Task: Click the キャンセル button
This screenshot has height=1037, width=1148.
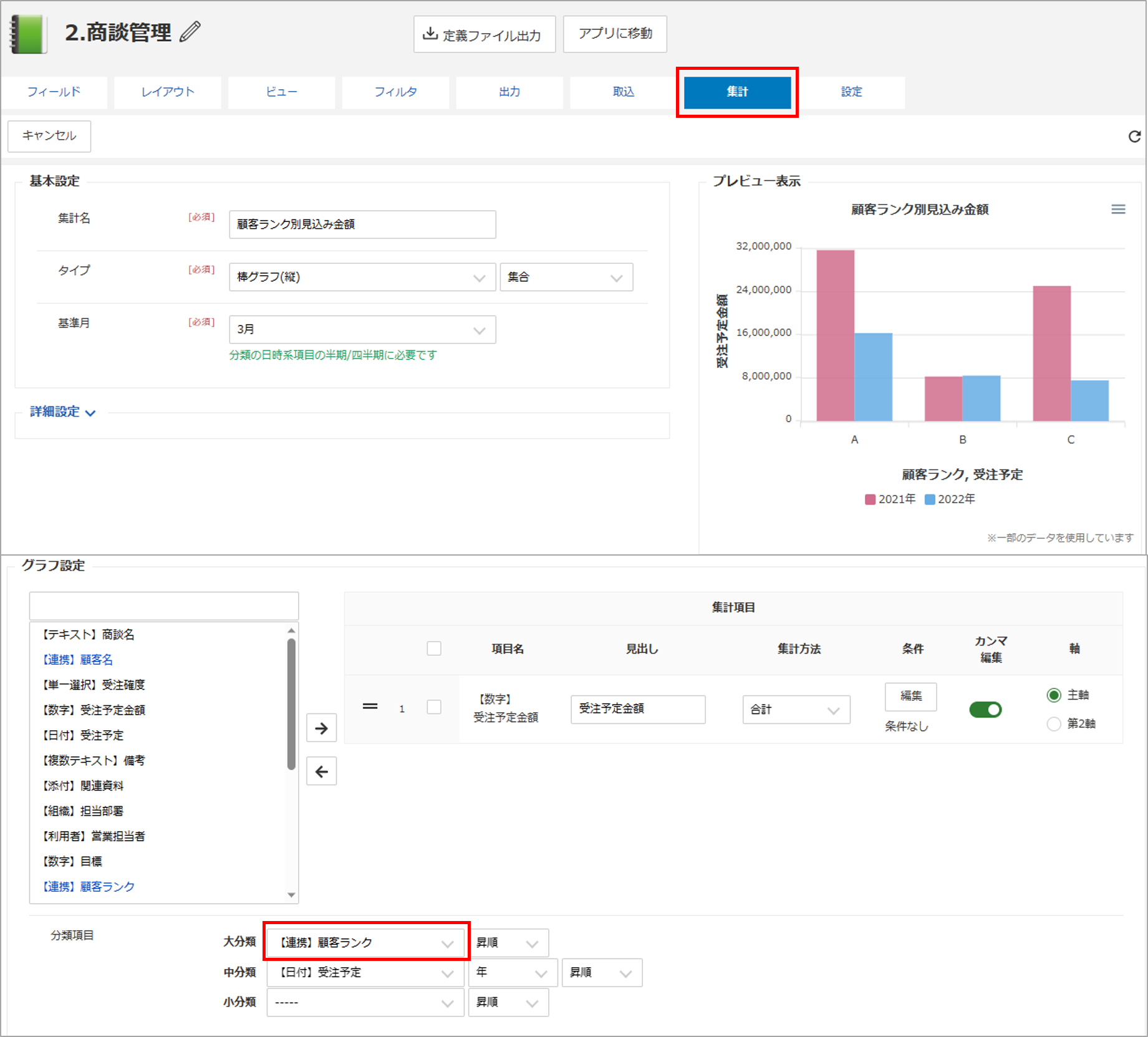Action: click(49, 136)
